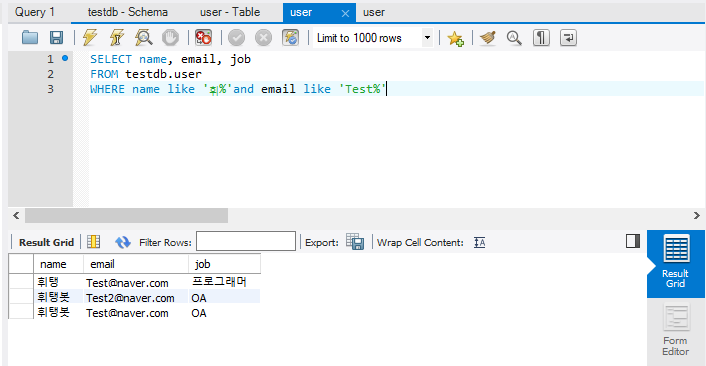Screen dimensions: 706x366
Task: Switch to user - Table tab
Action: [230, 12]
